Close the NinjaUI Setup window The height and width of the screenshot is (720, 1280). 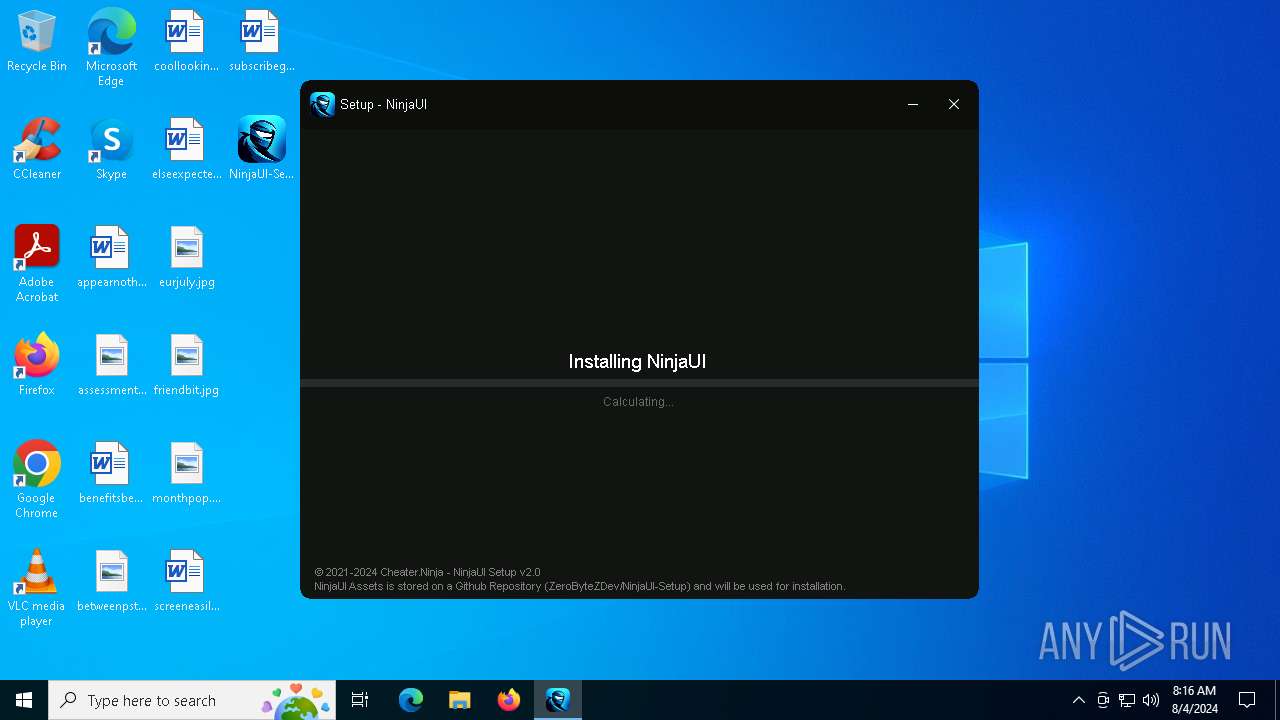coord(954,104)
